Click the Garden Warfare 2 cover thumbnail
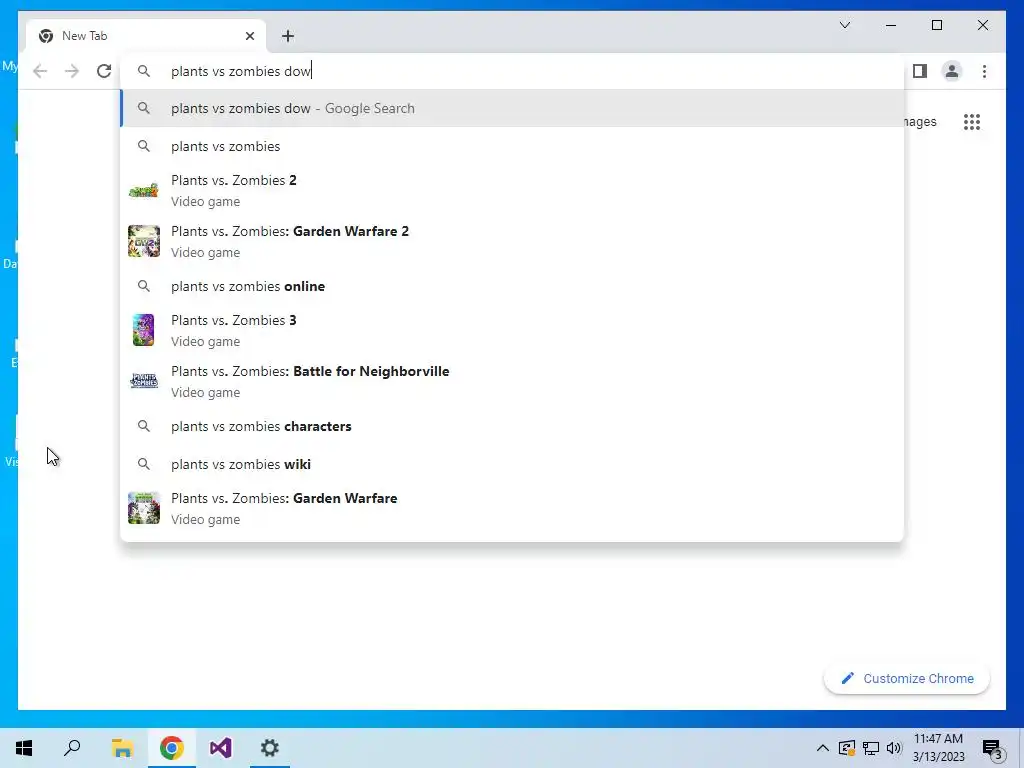 pos(144,241)
